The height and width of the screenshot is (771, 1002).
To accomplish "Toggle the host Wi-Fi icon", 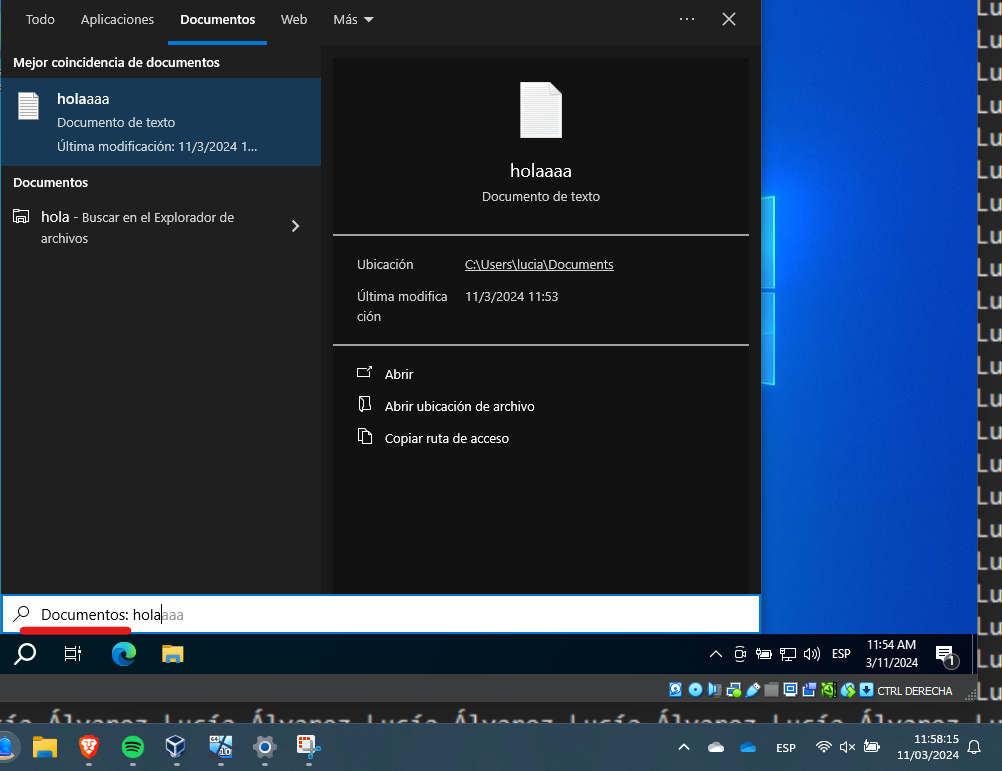I will [x=824, y=747].
